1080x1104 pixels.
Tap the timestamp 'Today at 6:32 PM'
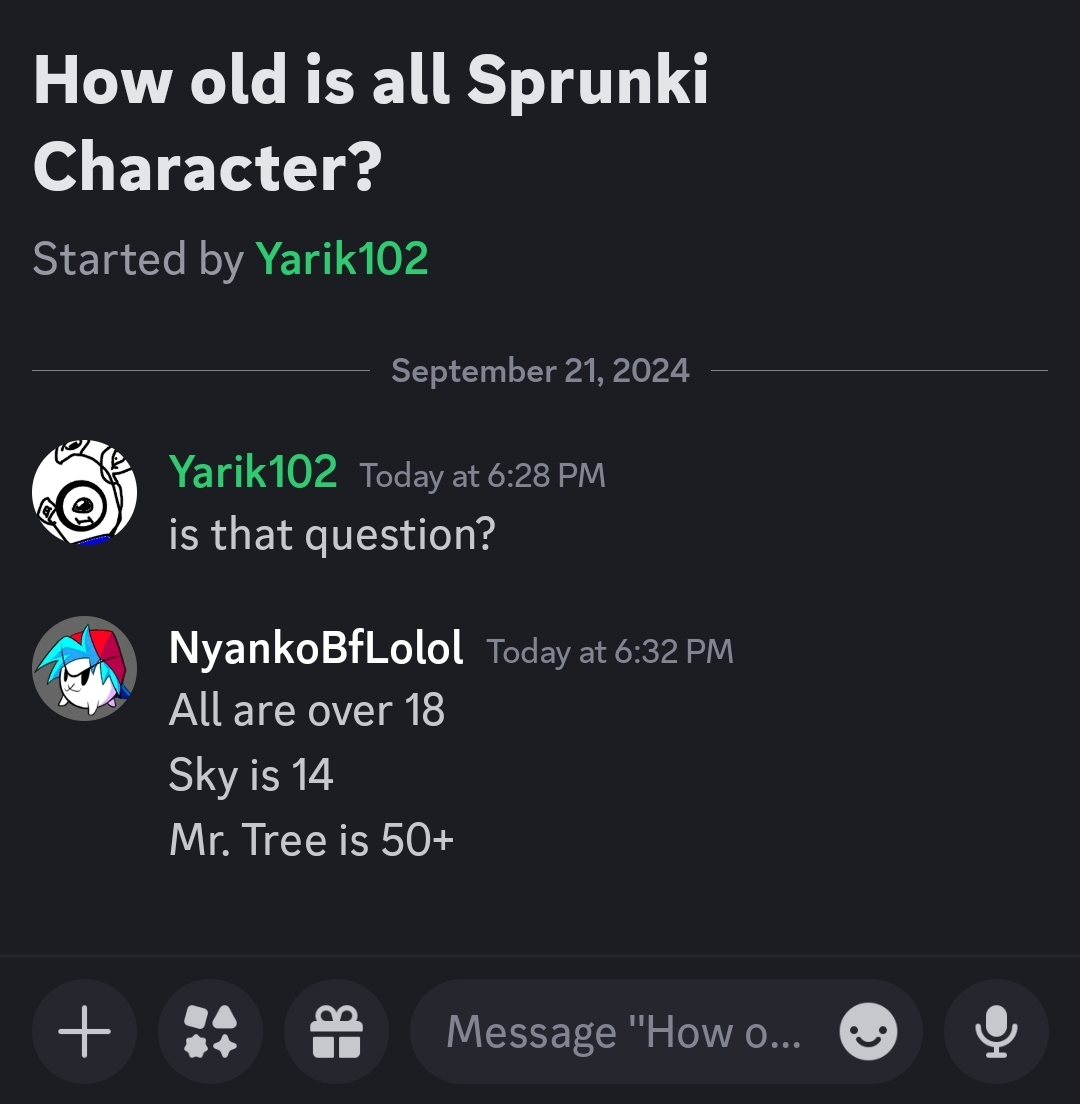(x=610, y=652)
